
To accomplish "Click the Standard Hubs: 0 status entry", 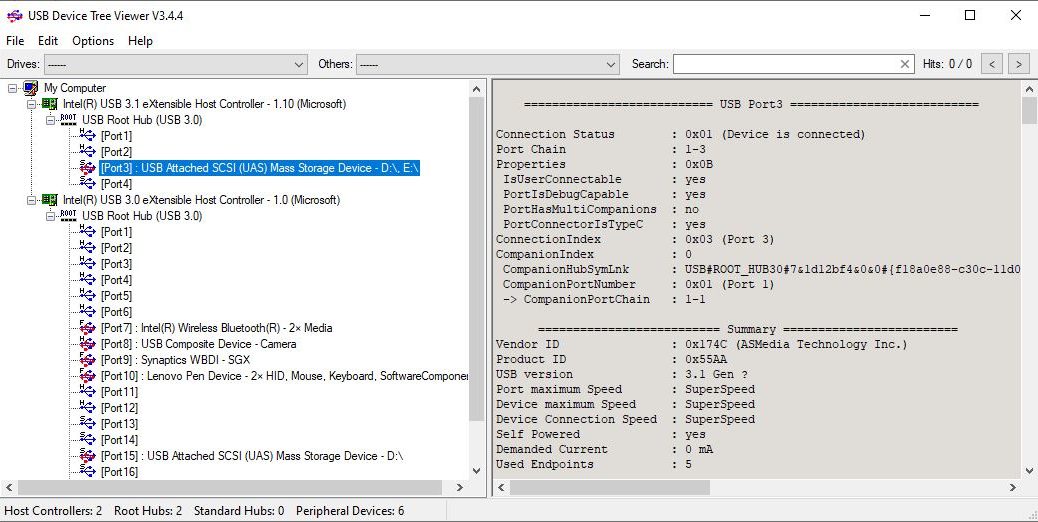I will click(x=239, y=511).
